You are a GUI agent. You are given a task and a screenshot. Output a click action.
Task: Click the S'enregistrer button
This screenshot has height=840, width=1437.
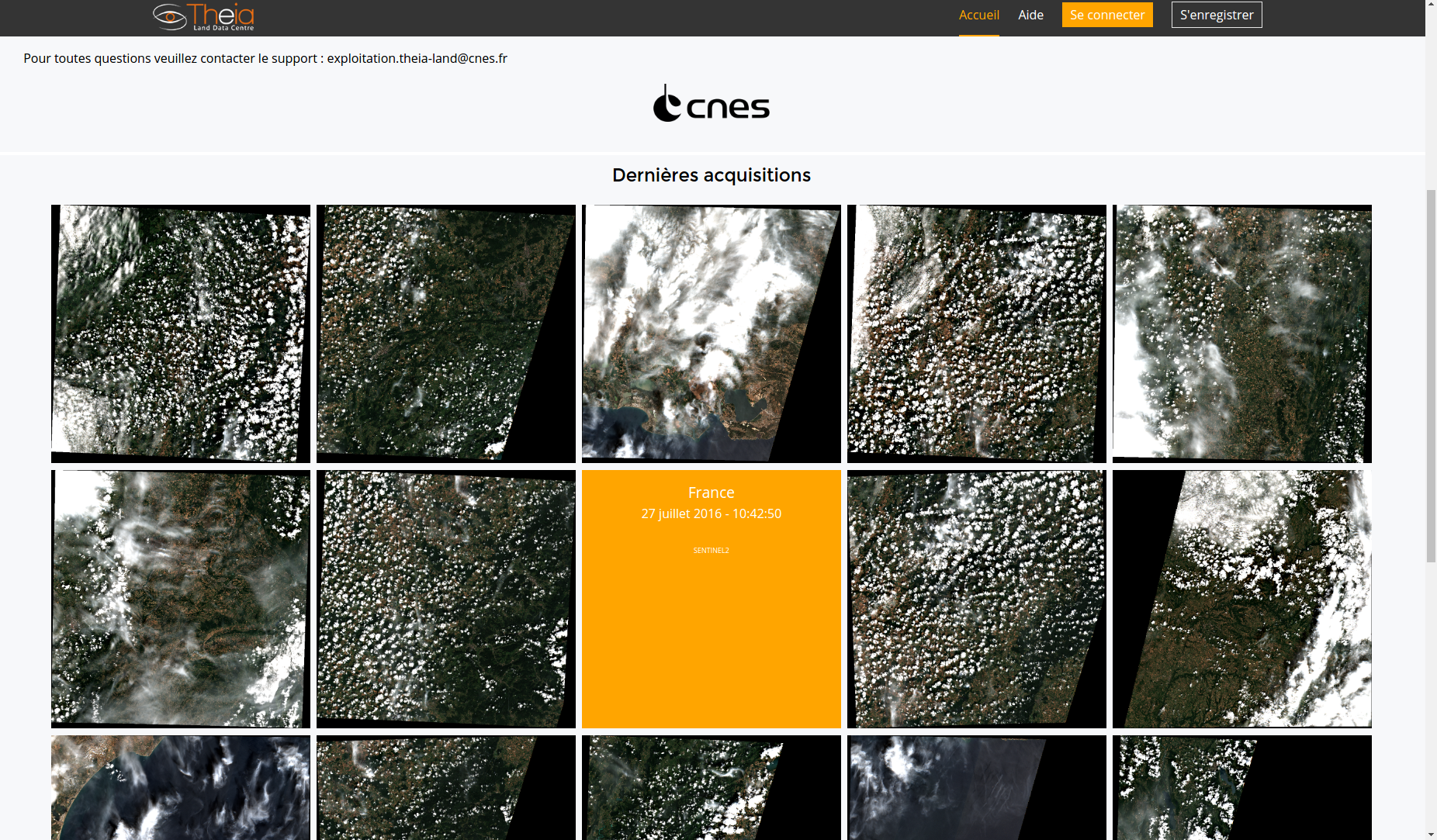[1217, 15]
